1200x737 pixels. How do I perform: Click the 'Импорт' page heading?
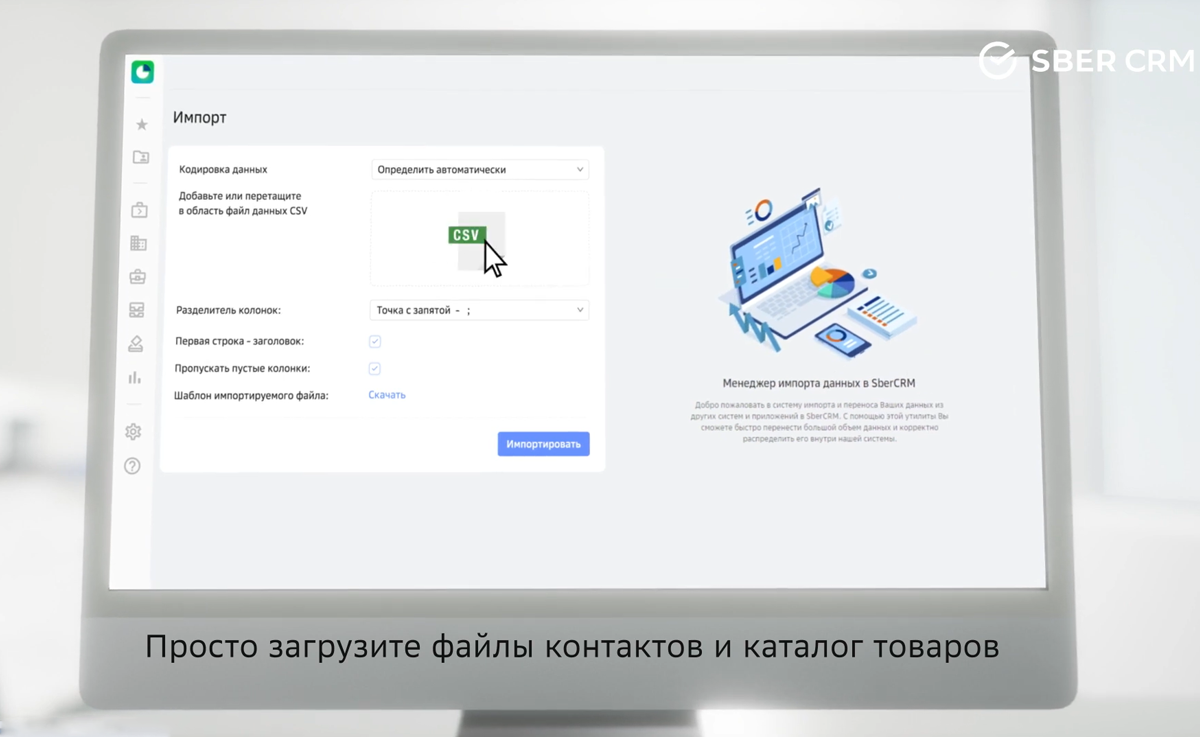coord(200,118)
